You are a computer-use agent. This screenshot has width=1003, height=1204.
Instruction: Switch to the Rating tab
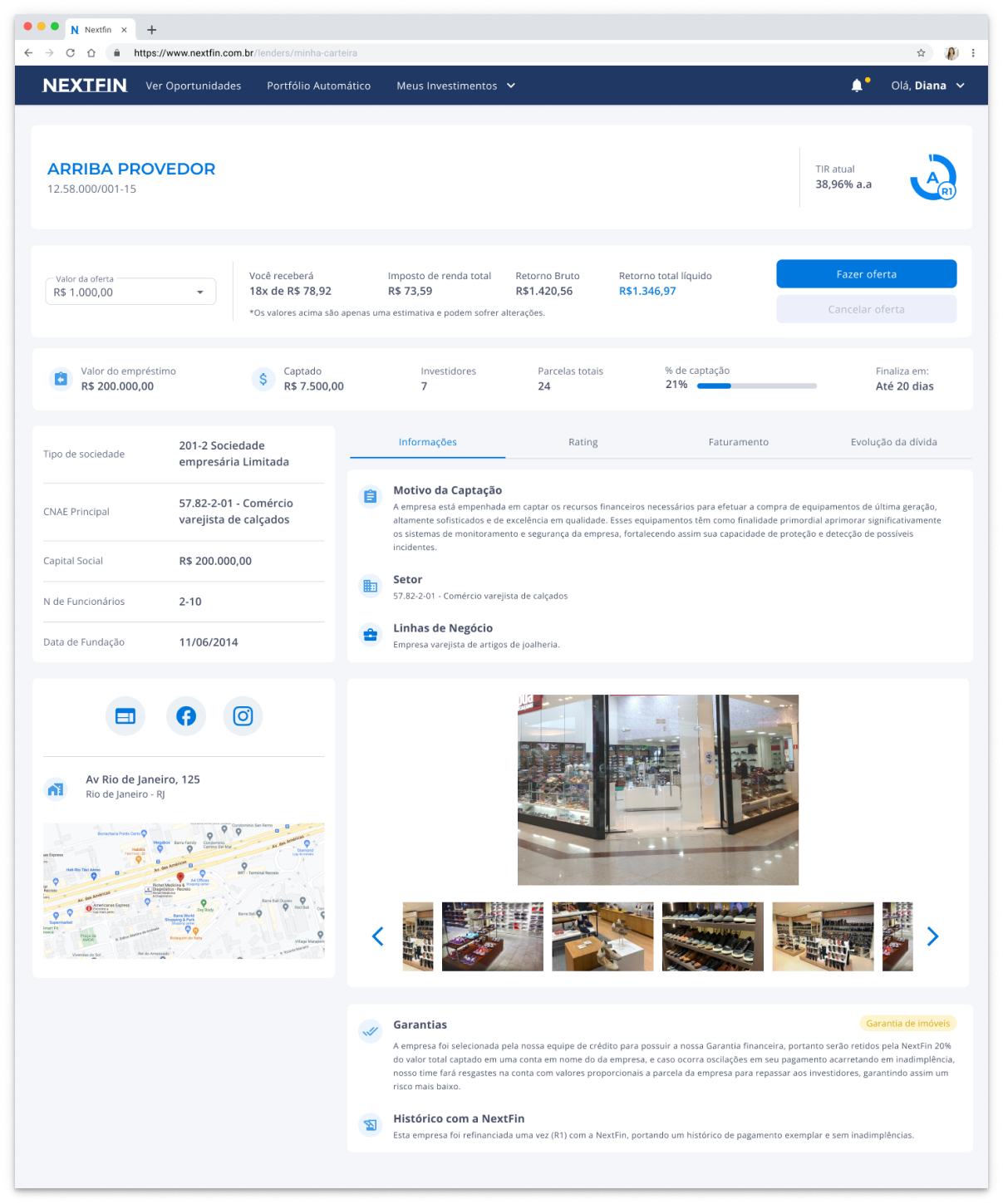583,442
